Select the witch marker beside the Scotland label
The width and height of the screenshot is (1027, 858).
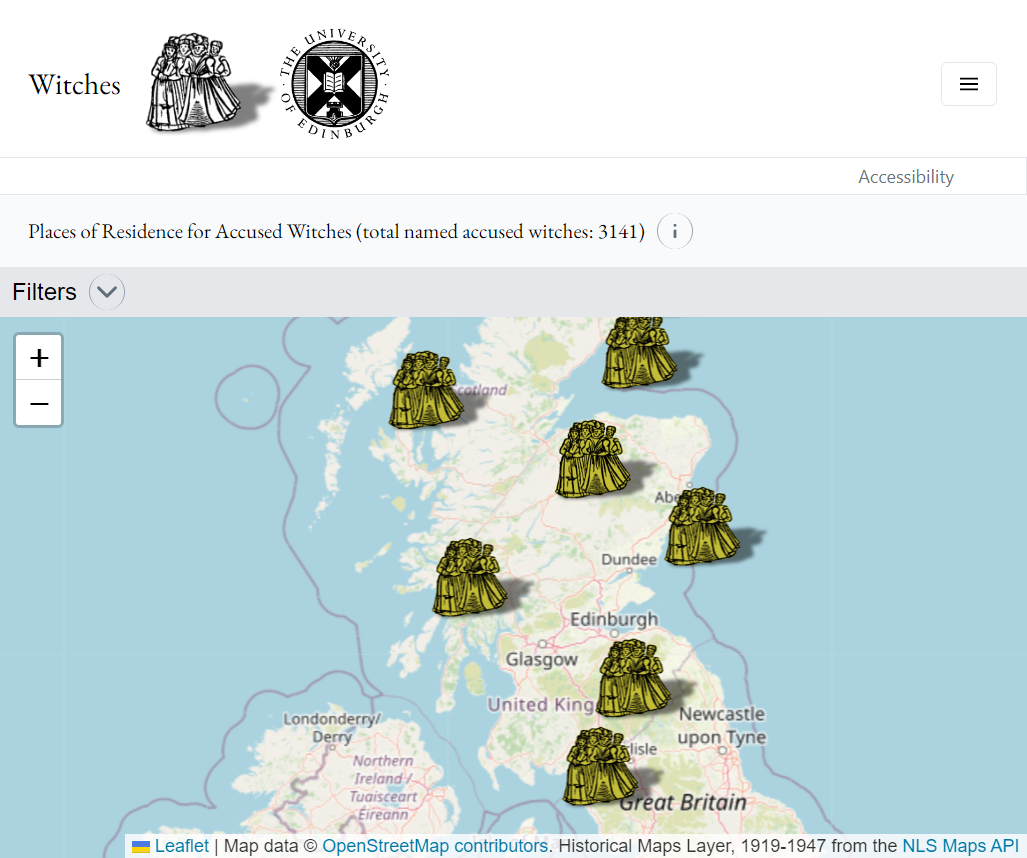click(426, 390)
